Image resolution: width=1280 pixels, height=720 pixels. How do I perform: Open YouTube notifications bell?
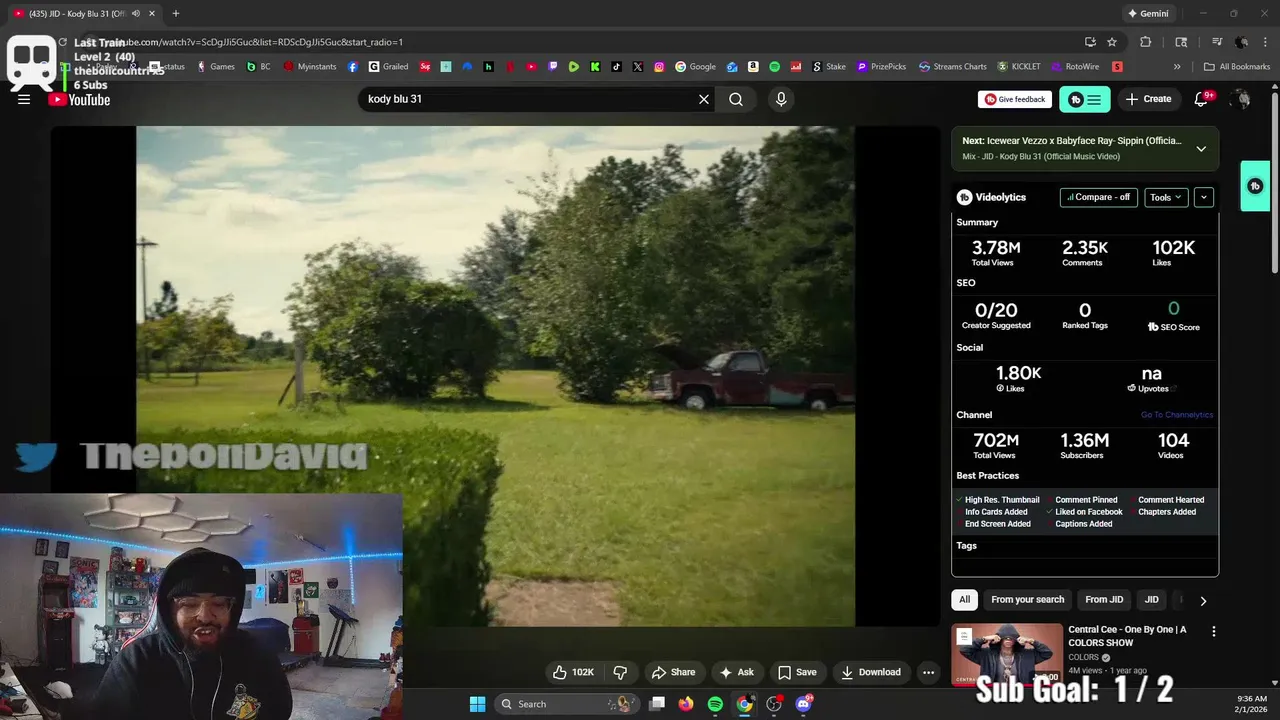point(1202,99)
